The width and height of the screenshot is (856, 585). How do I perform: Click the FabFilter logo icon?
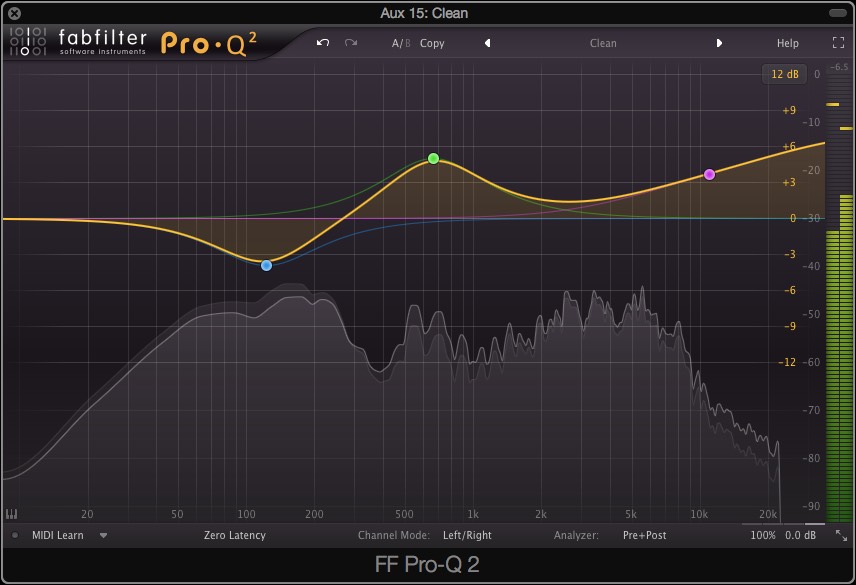click(28, 41)
